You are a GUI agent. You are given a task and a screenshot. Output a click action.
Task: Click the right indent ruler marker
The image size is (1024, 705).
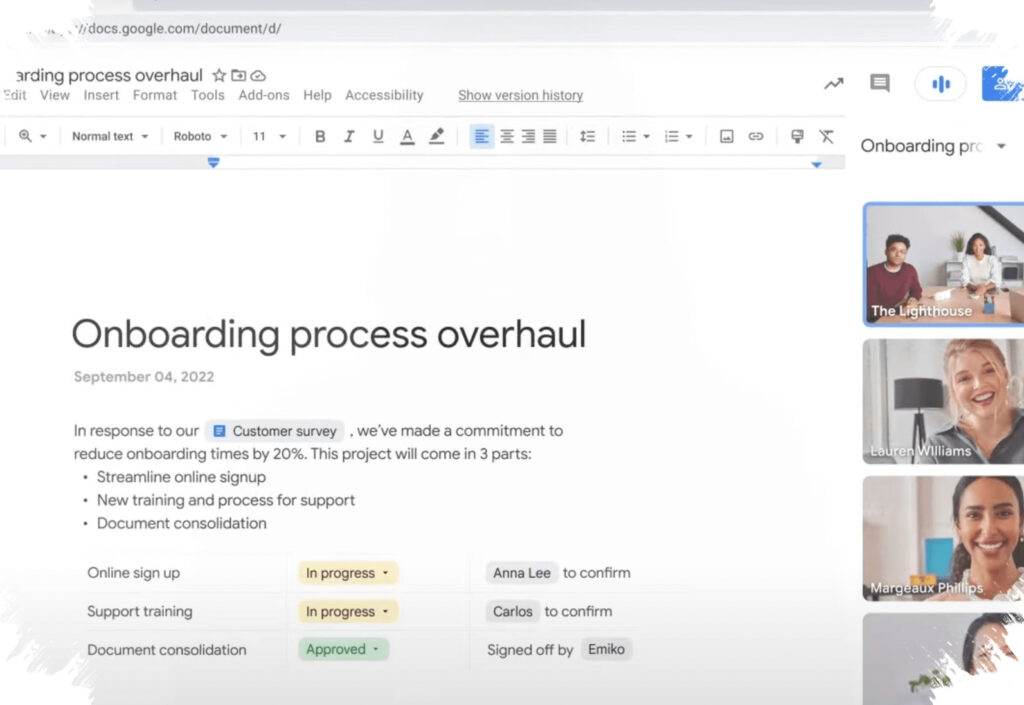(x=816, y=164)
